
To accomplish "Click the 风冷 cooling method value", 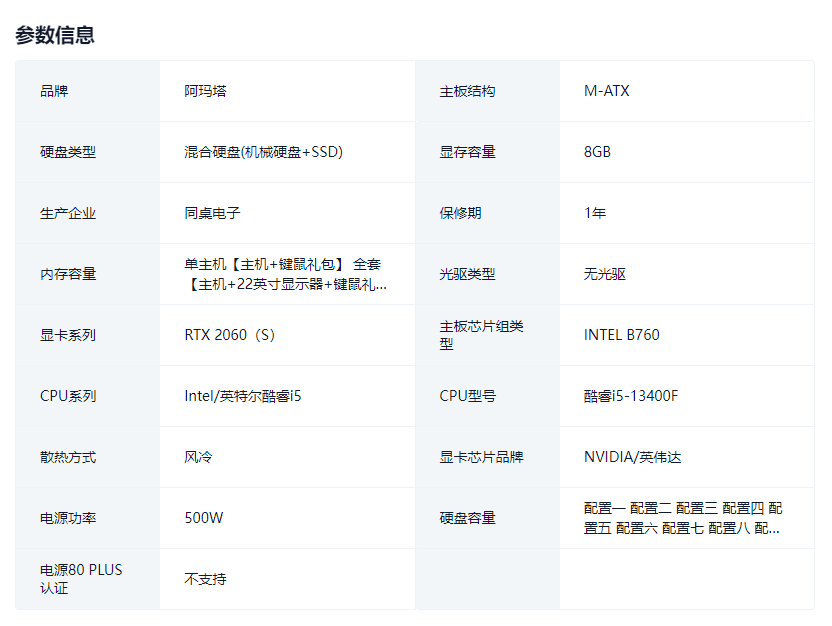I will tap(198, 457).
